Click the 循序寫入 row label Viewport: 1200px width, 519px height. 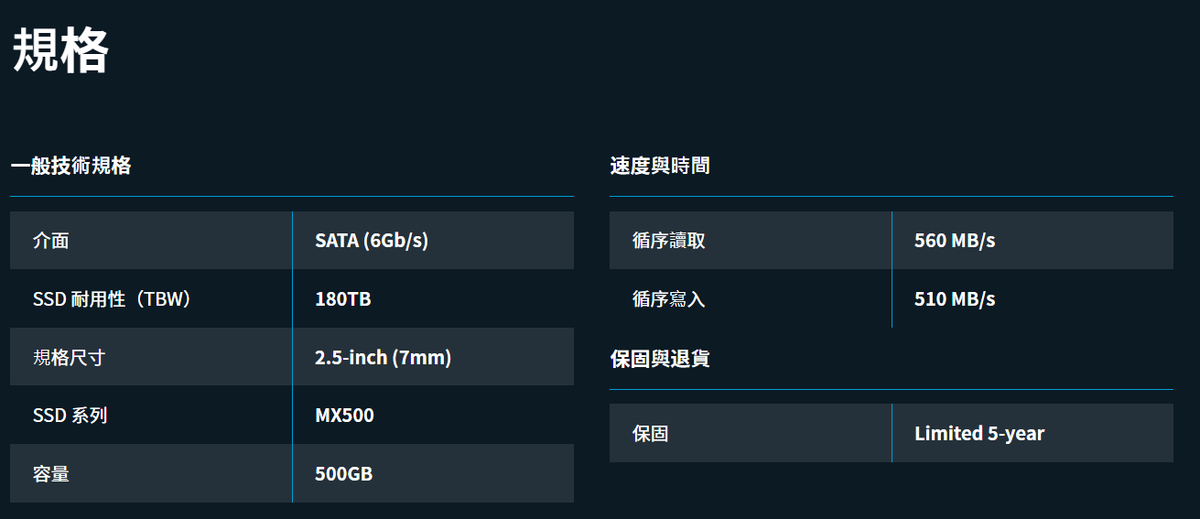pos(668,299)
